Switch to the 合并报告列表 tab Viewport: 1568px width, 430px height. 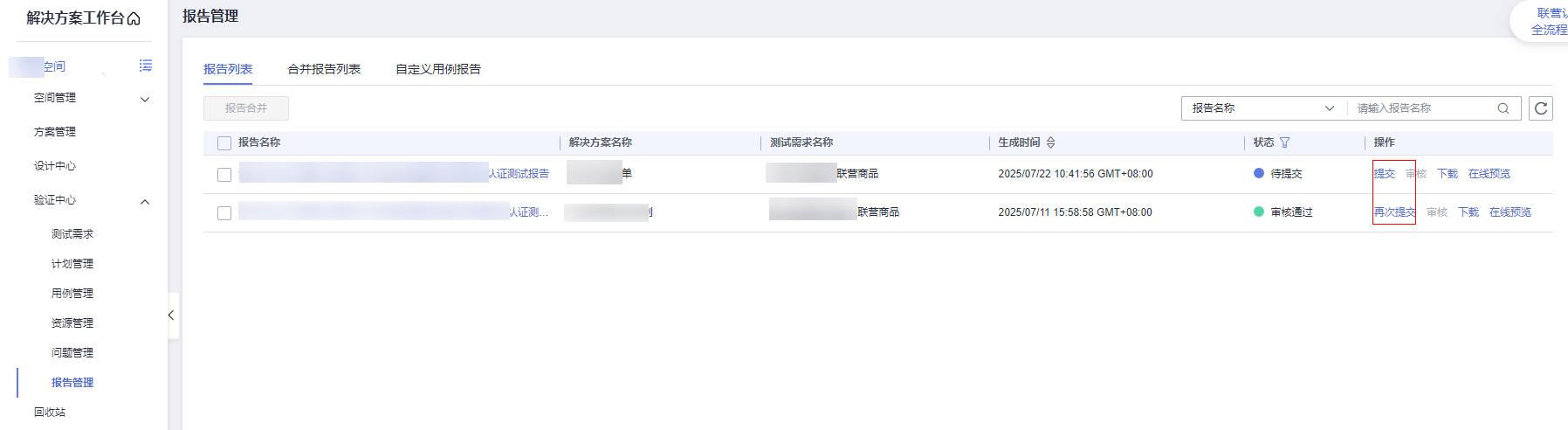click(x=324, y=69)
